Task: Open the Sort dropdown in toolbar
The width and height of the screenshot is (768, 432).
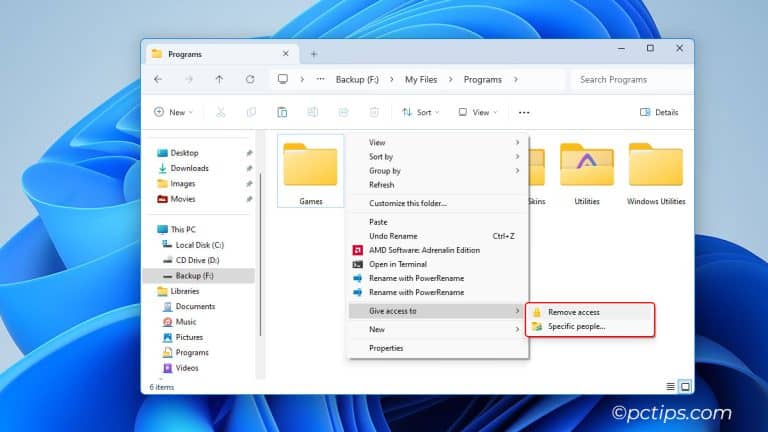Action: point(420,112)
